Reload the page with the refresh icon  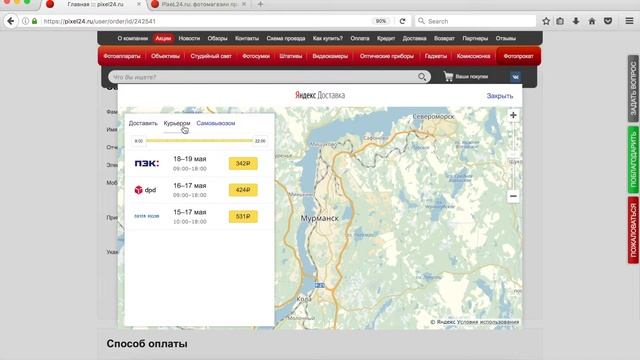pos(402,21)
